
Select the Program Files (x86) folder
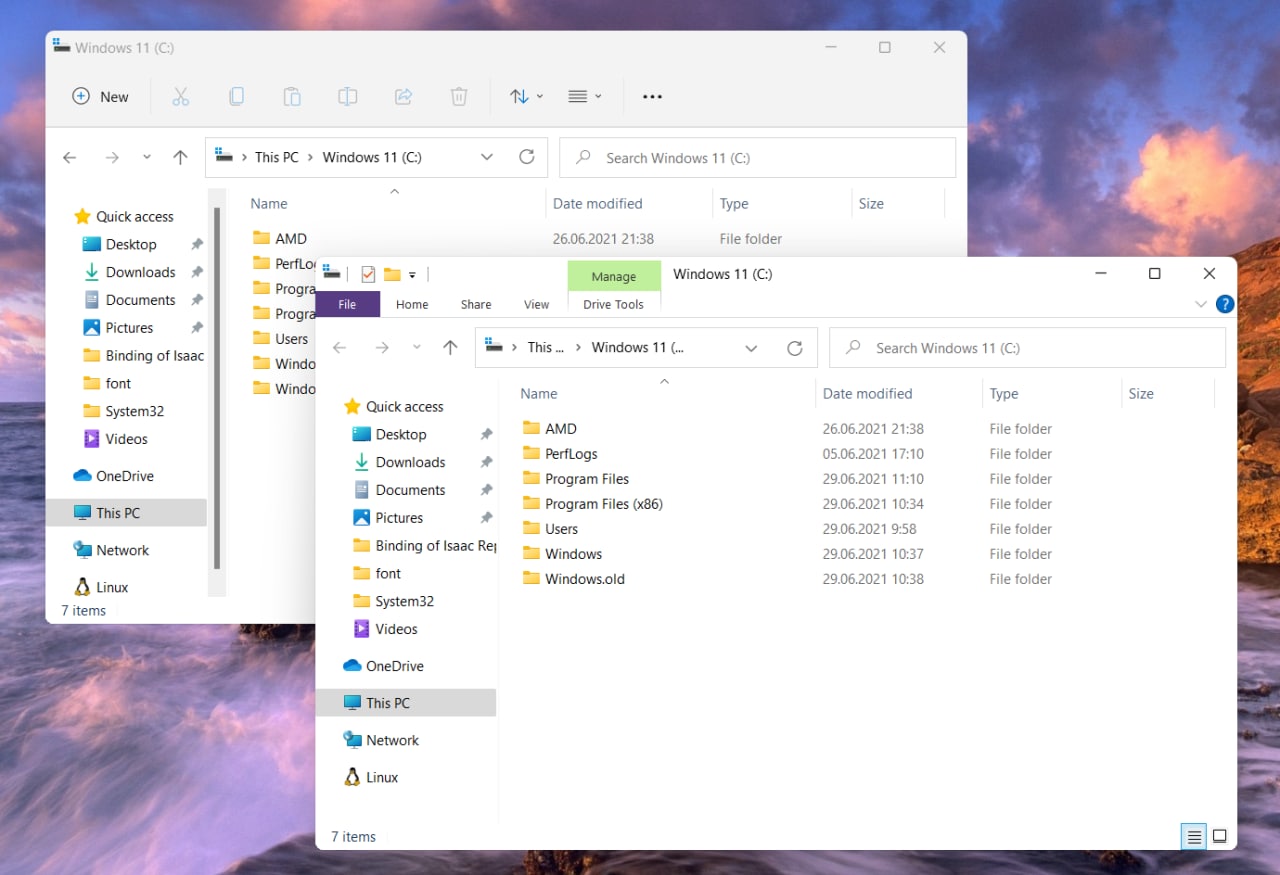pos(593,504)
